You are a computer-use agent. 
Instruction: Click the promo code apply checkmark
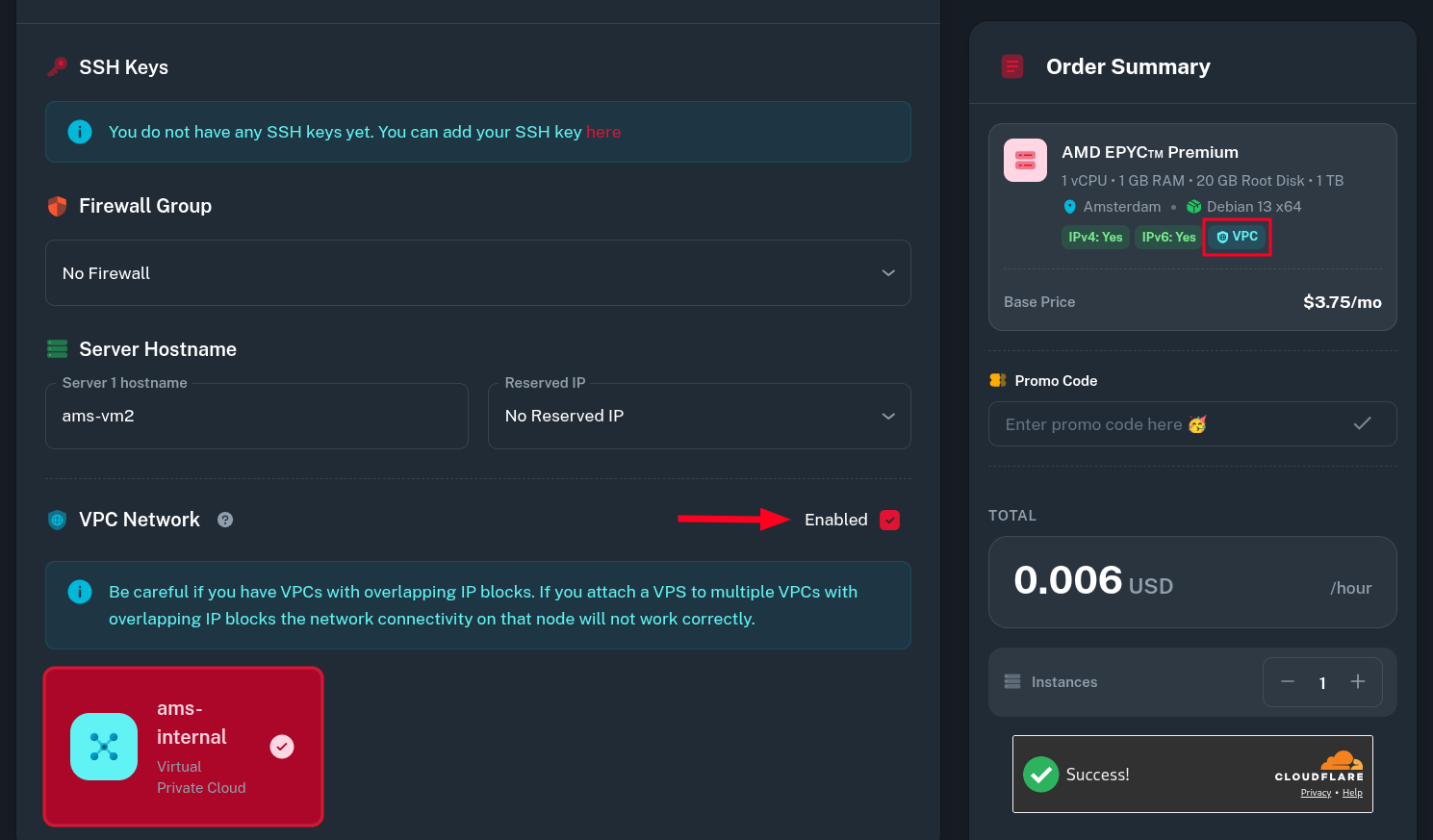point(1362,423)
